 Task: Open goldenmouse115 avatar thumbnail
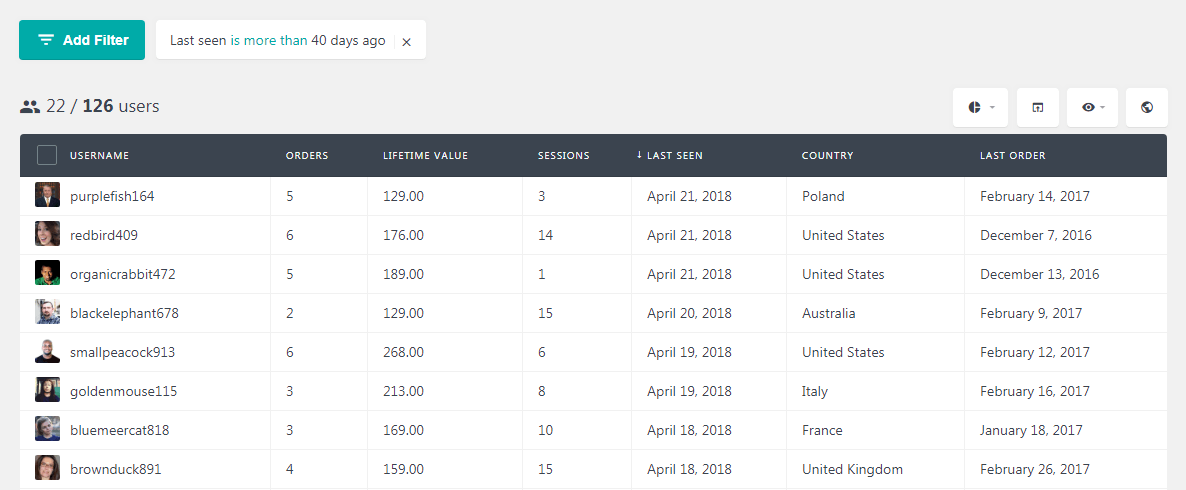tap(48, 390)
